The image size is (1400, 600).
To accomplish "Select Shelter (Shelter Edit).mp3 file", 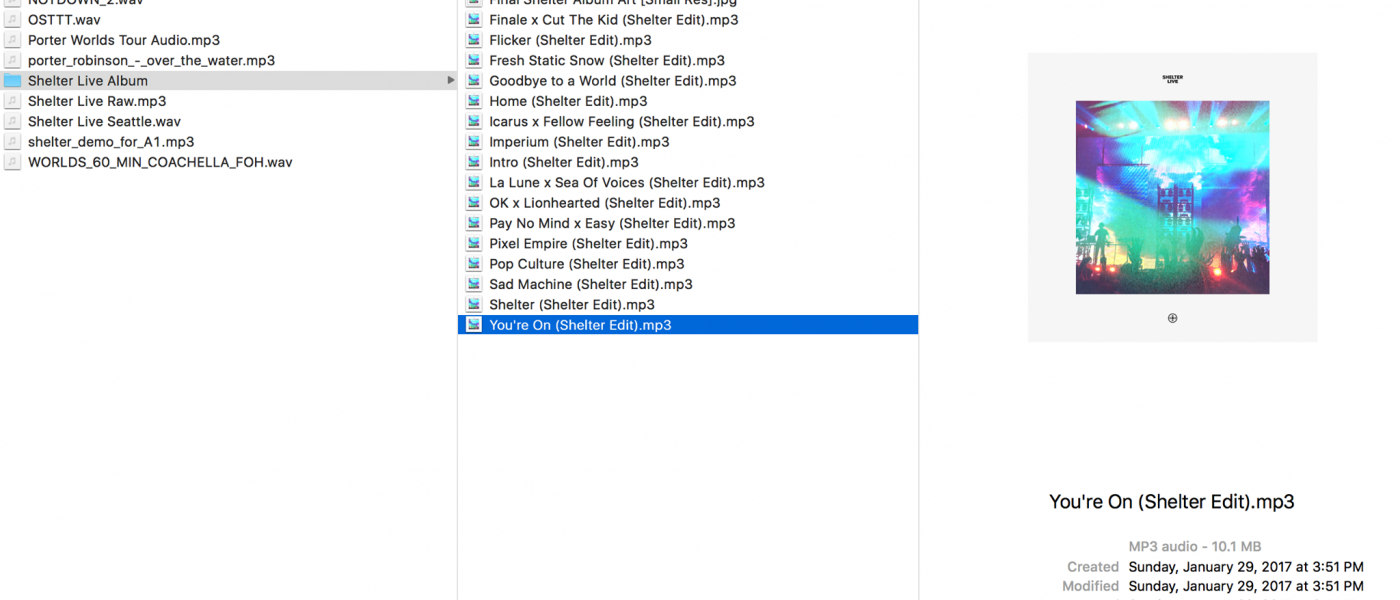I will [571, 305].
